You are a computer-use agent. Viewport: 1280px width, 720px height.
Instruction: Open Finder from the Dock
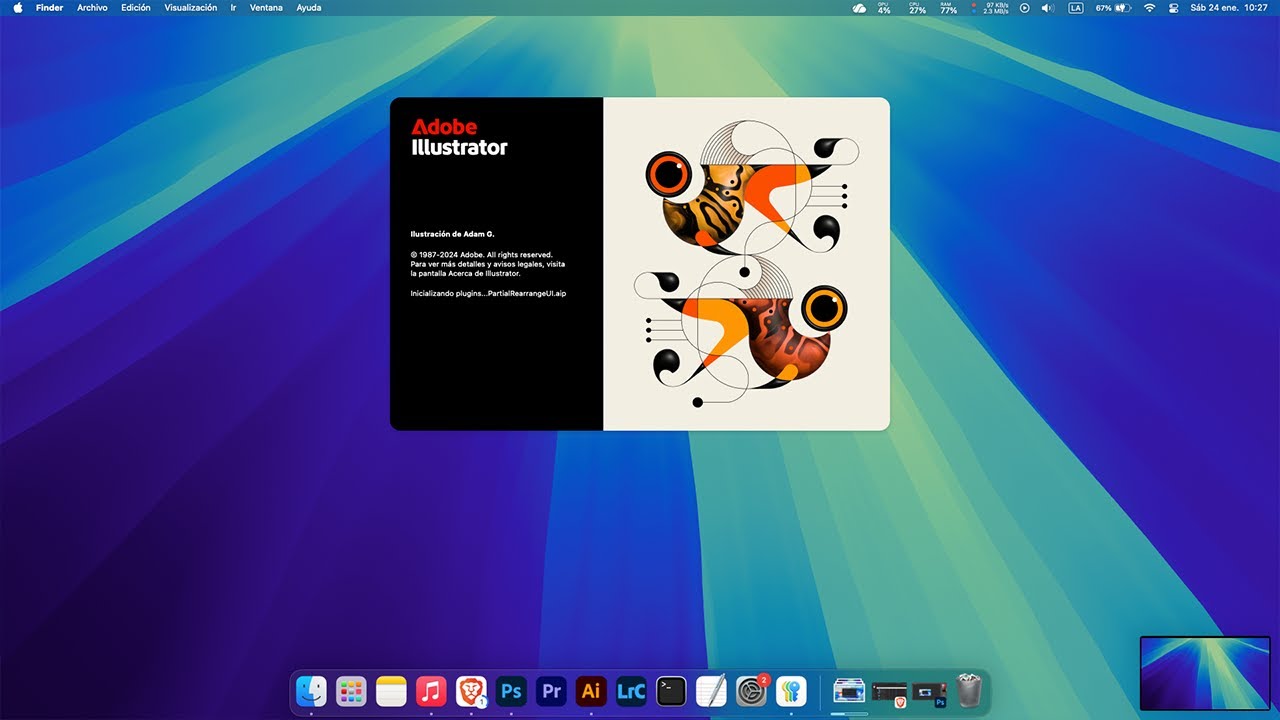pos(311,691)
